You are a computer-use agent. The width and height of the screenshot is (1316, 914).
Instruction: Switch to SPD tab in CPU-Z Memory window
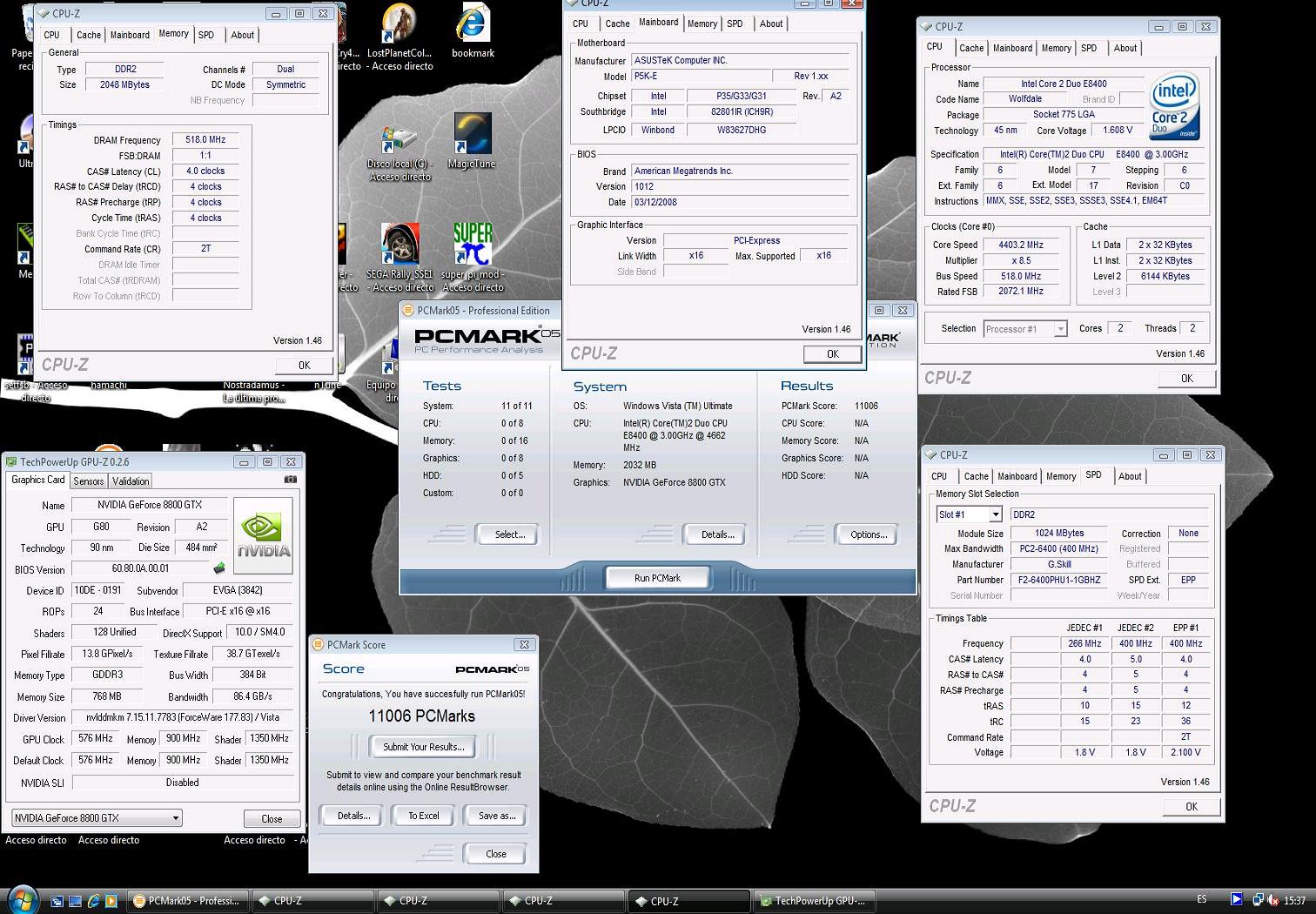(x=206, y=35)
